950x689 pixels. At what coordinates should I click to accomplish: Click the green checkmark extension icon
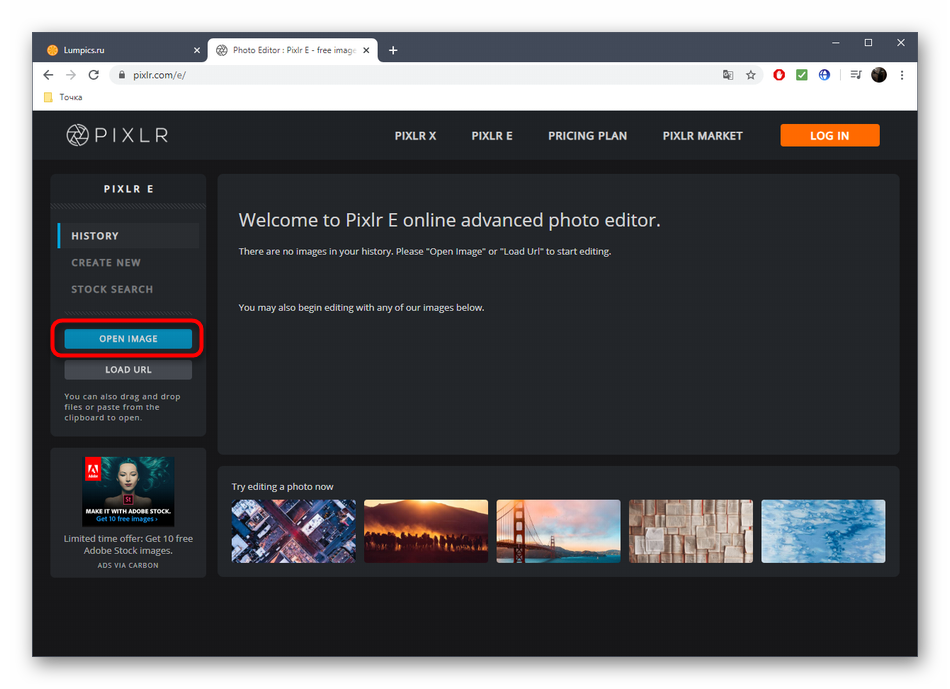click(x=802, y=75)
